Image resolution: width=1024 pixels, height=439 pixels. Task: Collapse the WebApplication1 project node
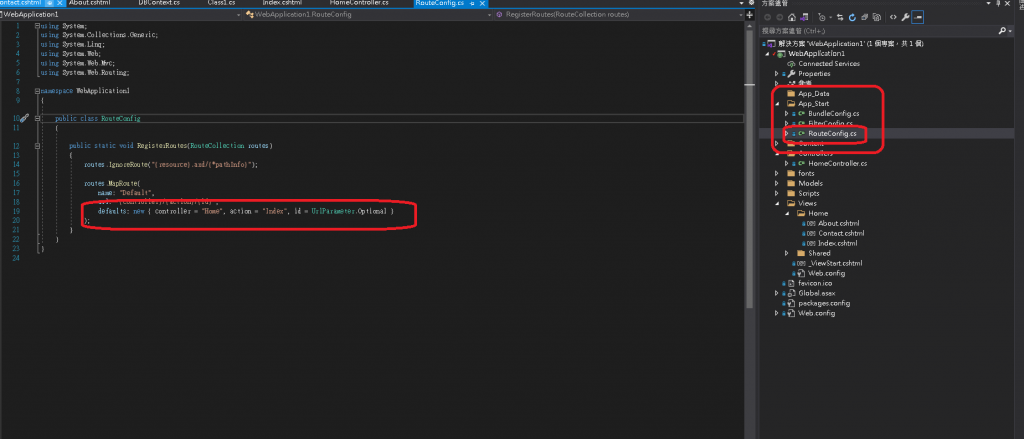[x=767, y=54]
